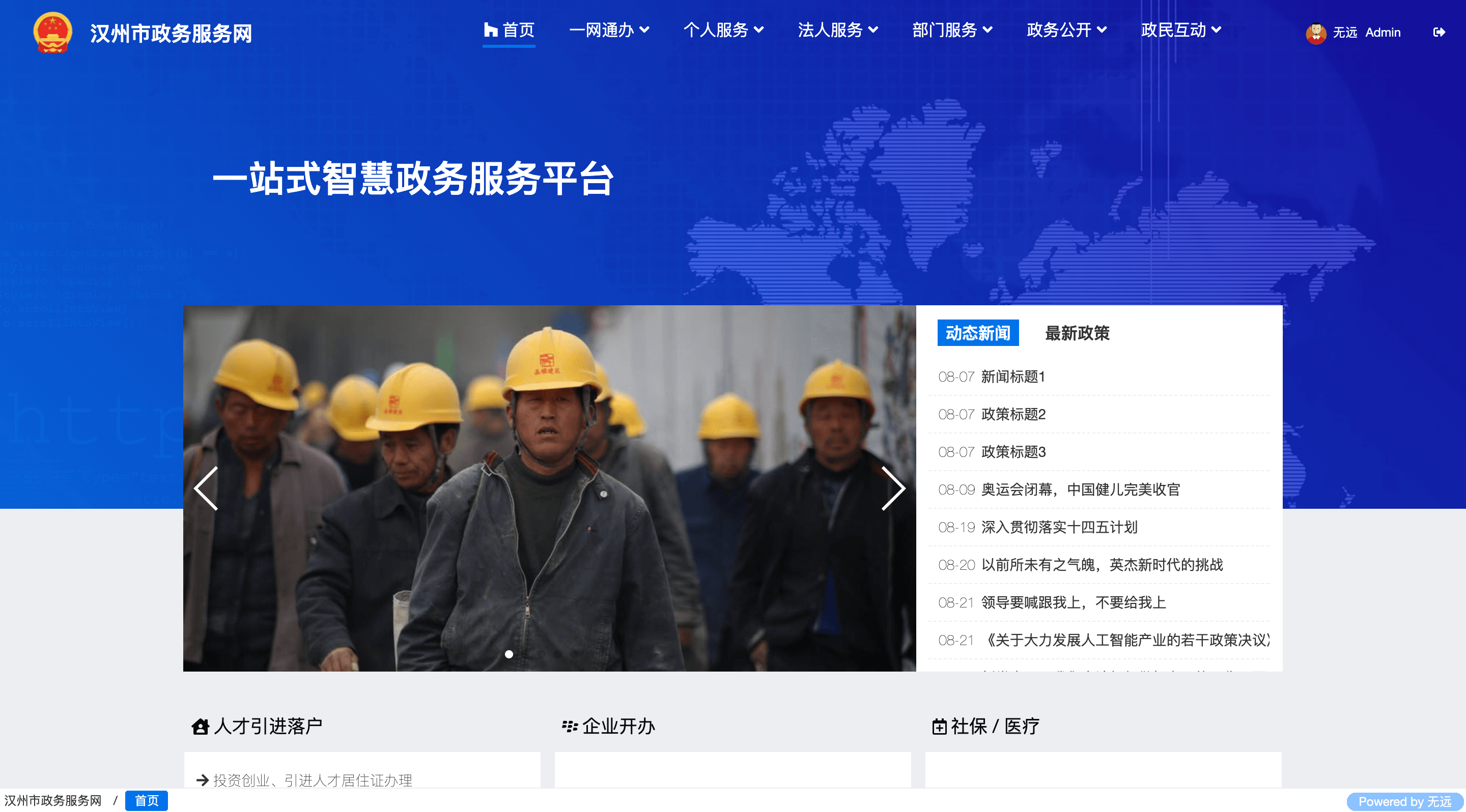Click the 无远 user avatar
Viewport: 1466px width, 812px height.
click(1316, 33)
